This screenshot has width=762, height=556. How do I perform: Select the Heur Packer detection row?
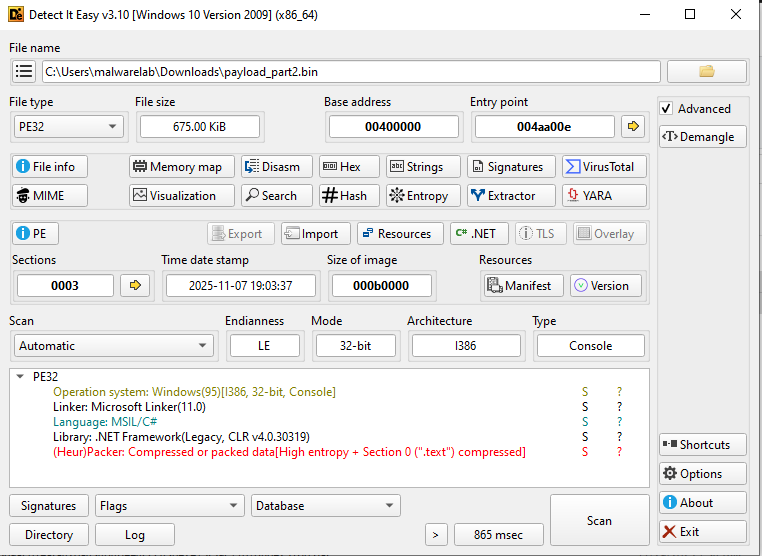289,452
